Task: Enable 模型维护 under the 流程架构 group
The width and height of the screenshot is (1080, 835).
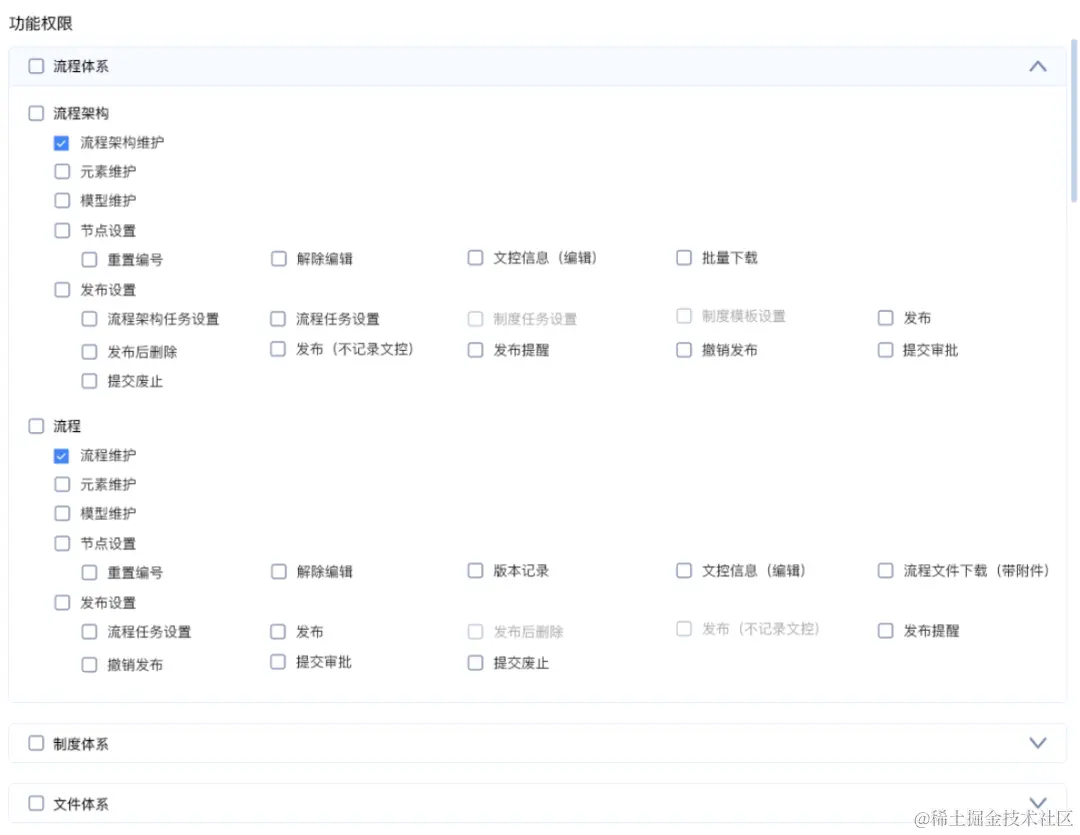Action: pyautogui.click(x=62, y=200)
